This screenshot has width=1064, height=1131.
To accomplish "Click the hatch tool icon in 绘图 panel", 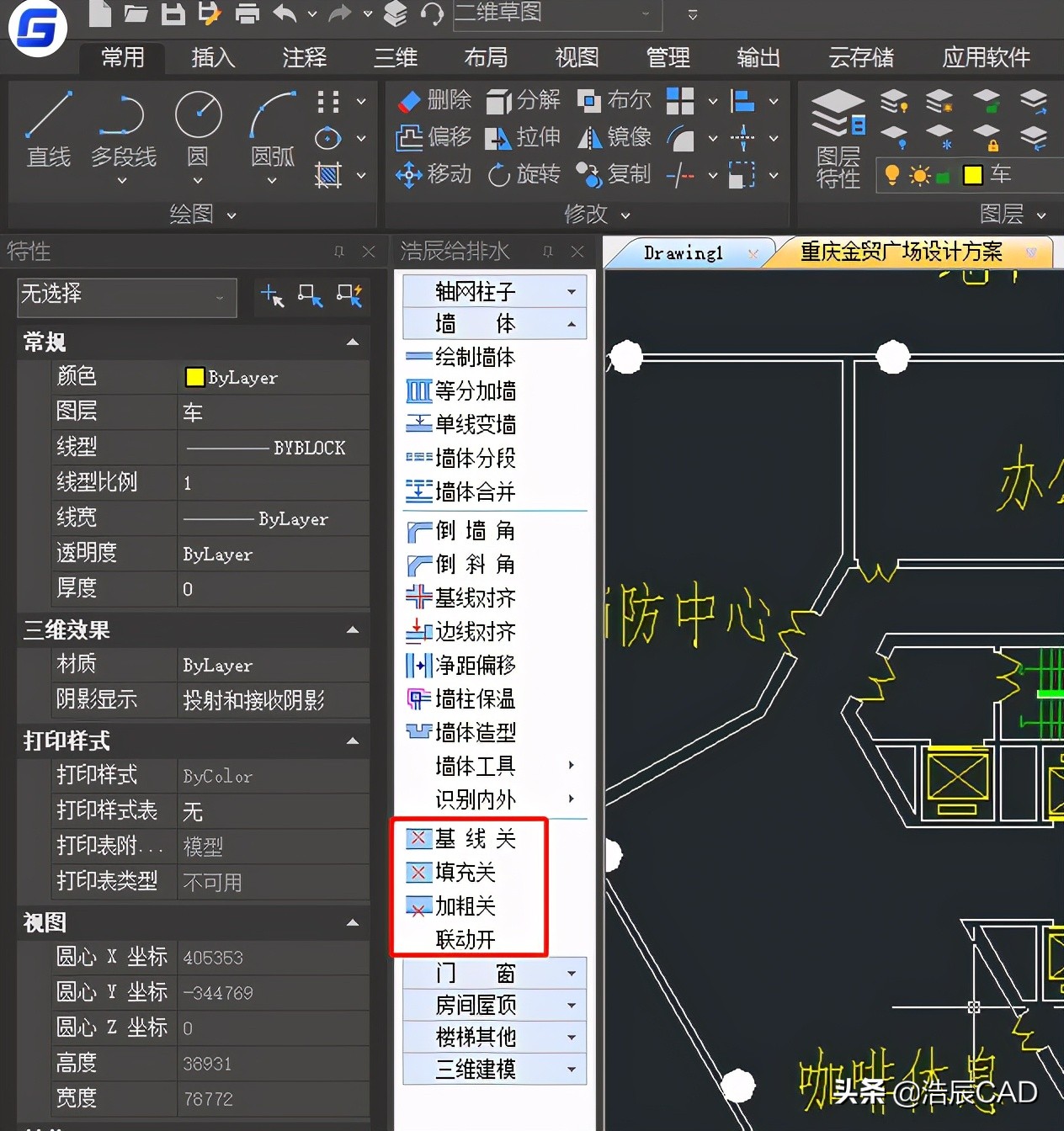I will (x=327, y=175).
